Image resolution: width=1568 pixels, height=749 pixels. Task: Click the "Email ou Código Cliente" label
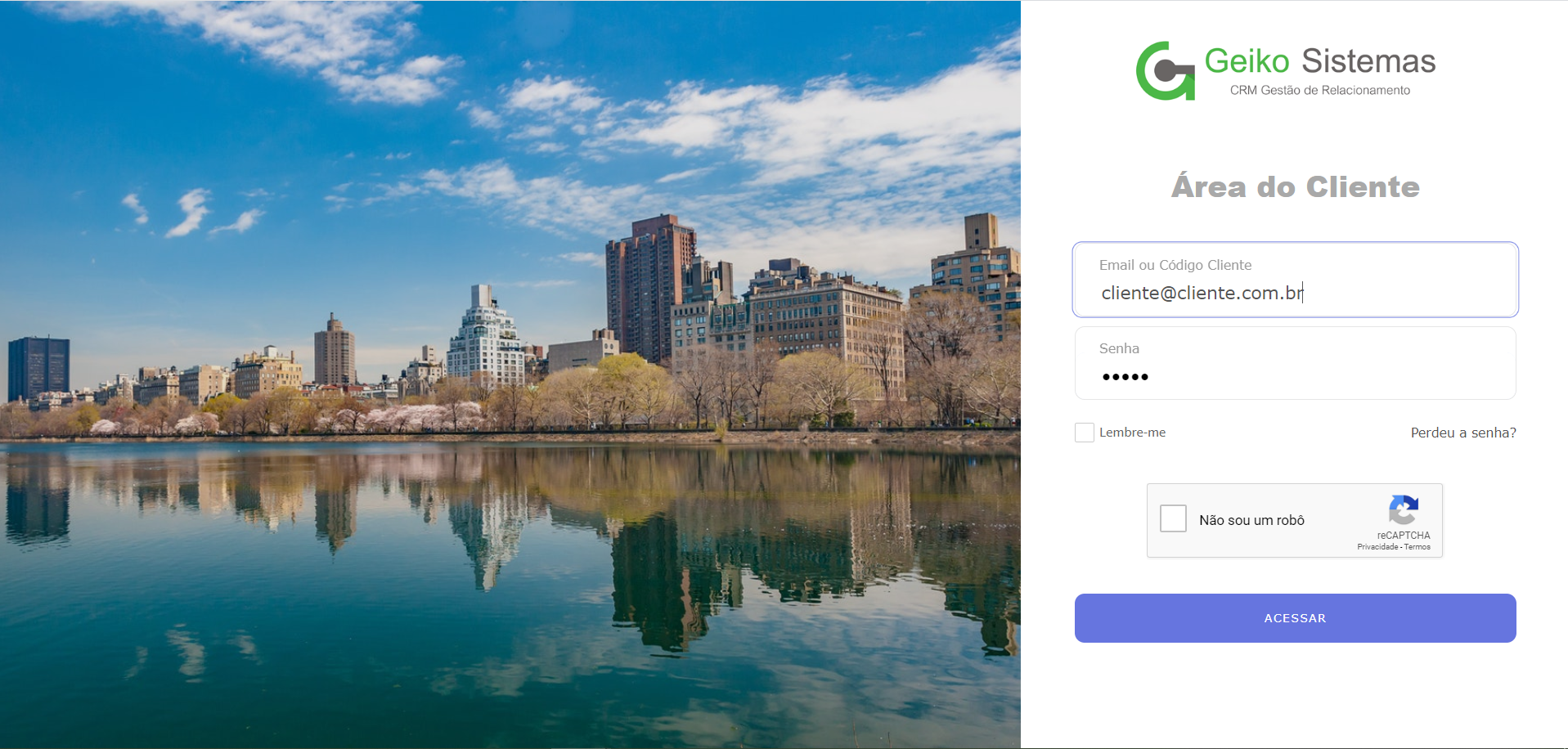[x=1175, y=265]
